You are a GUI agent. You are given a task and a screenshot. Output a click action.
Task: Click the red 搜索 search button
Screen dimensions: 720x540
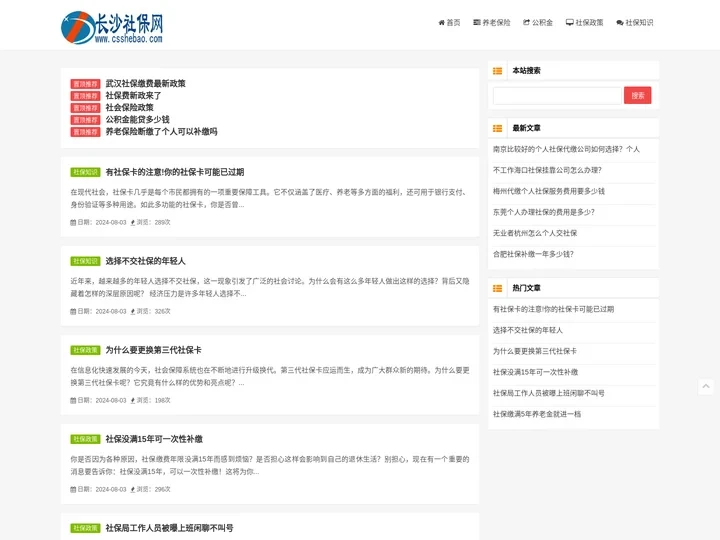[637, 96]
